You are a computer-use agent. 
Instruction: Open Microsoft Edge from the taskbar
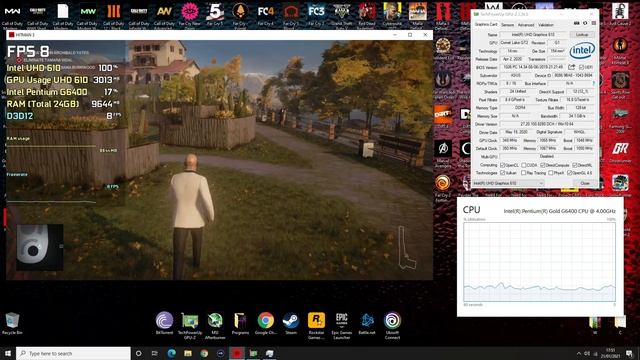pyautogui.click(x=171, y=353)
